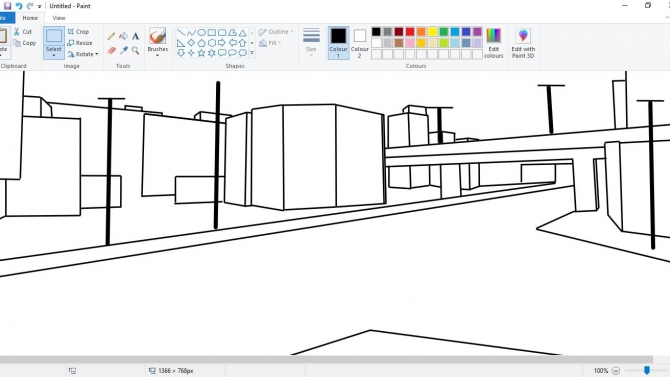
Task: Pick the pink palette swatch
Action: click(x=410, y=43)
